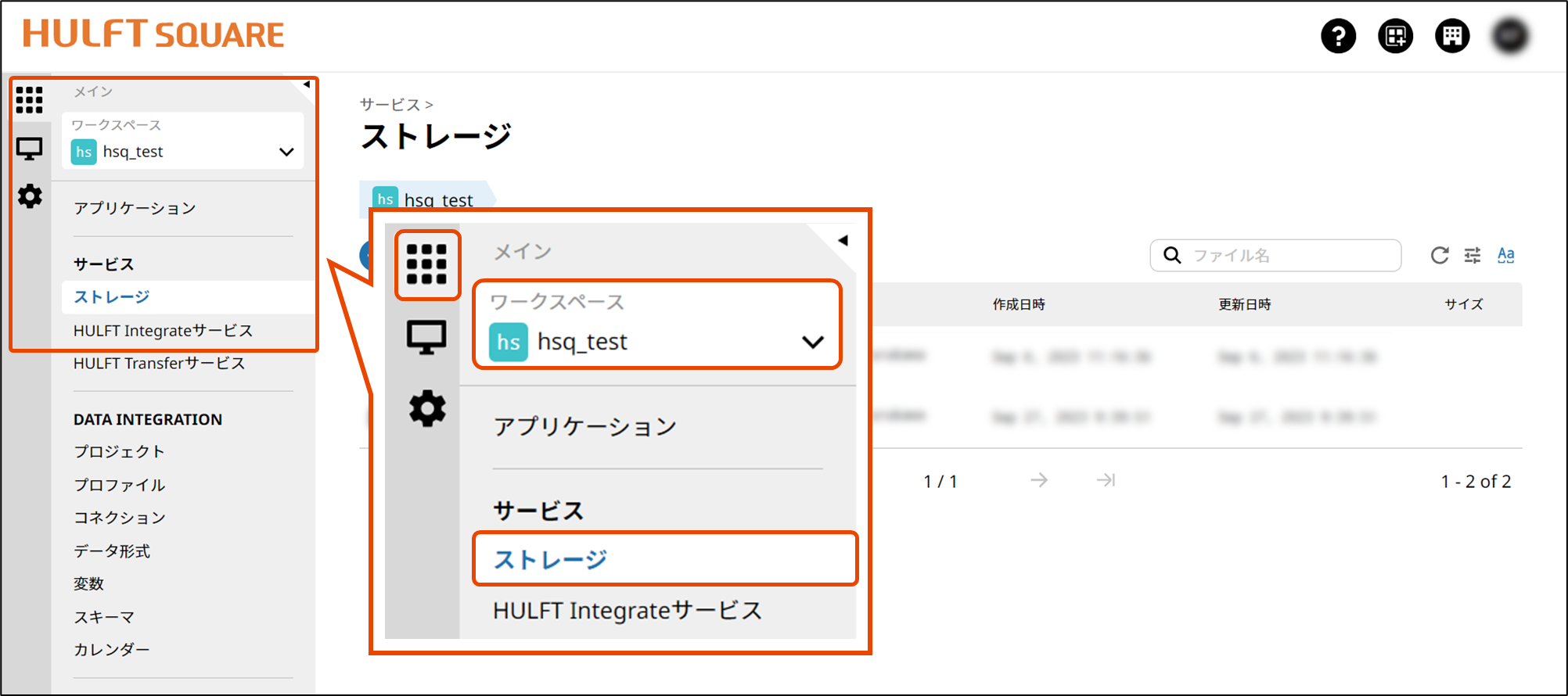
Task: Open the settings gear in left rail
Action: [30, 196]
